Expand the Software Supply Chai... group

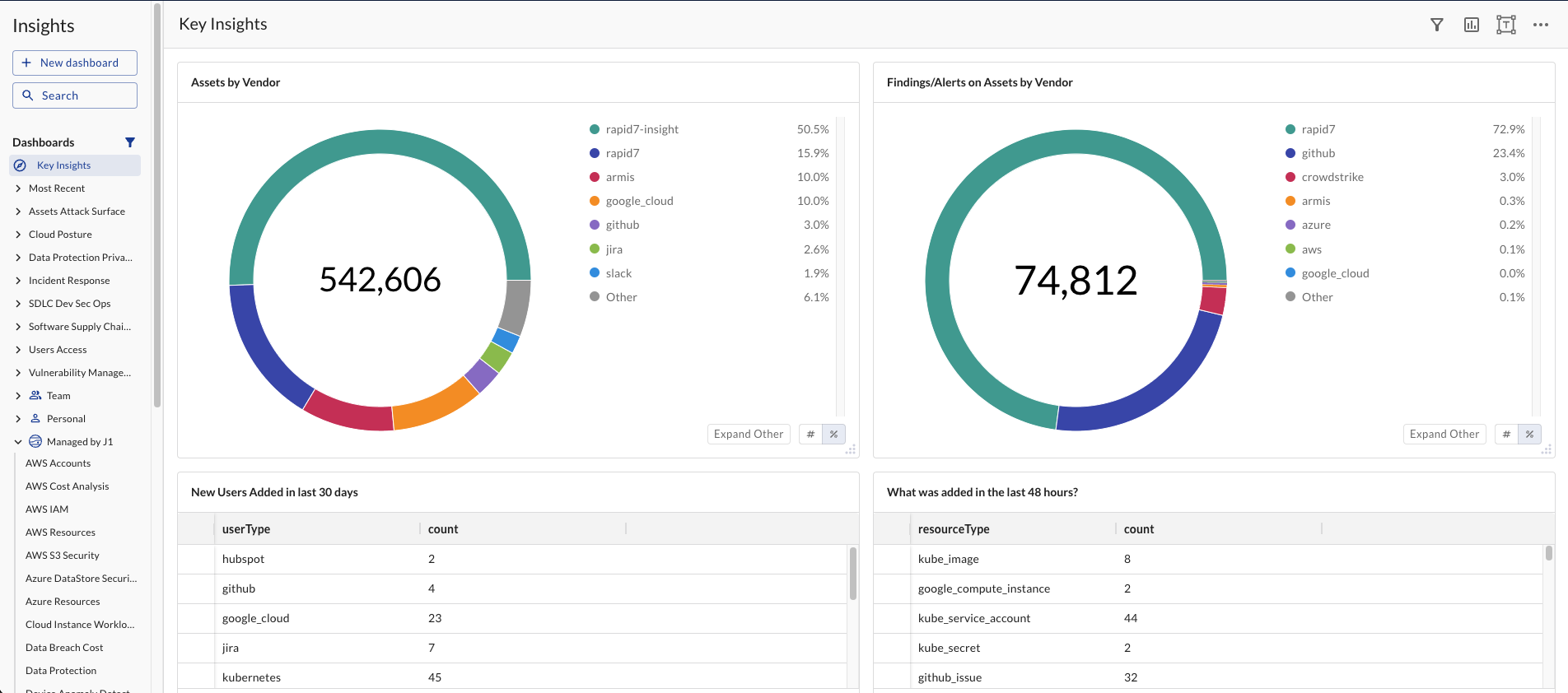pyautogui.click(x=18, y=327)
